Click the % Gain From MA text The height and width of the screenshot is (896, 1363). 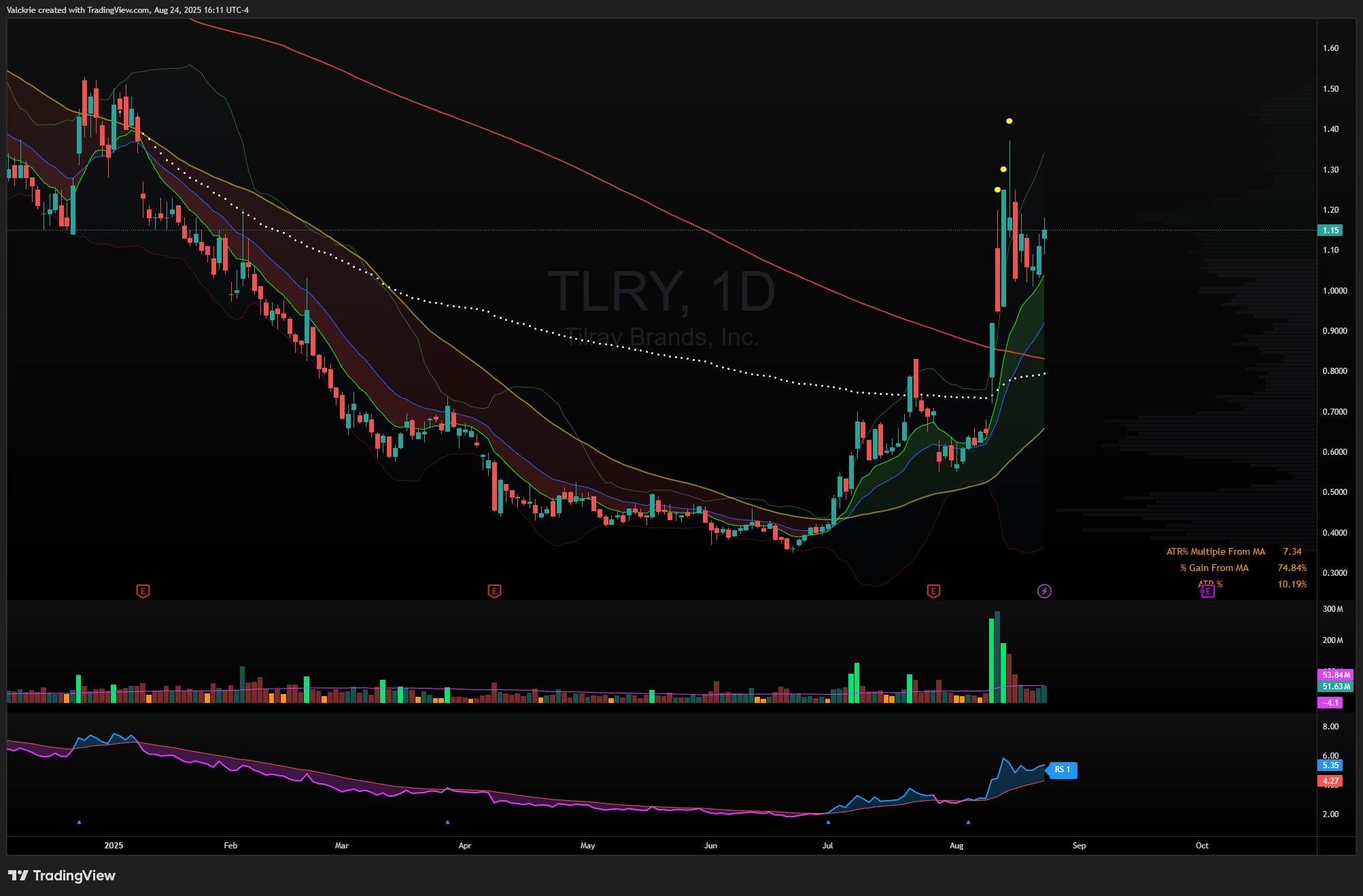(1214, 568)
